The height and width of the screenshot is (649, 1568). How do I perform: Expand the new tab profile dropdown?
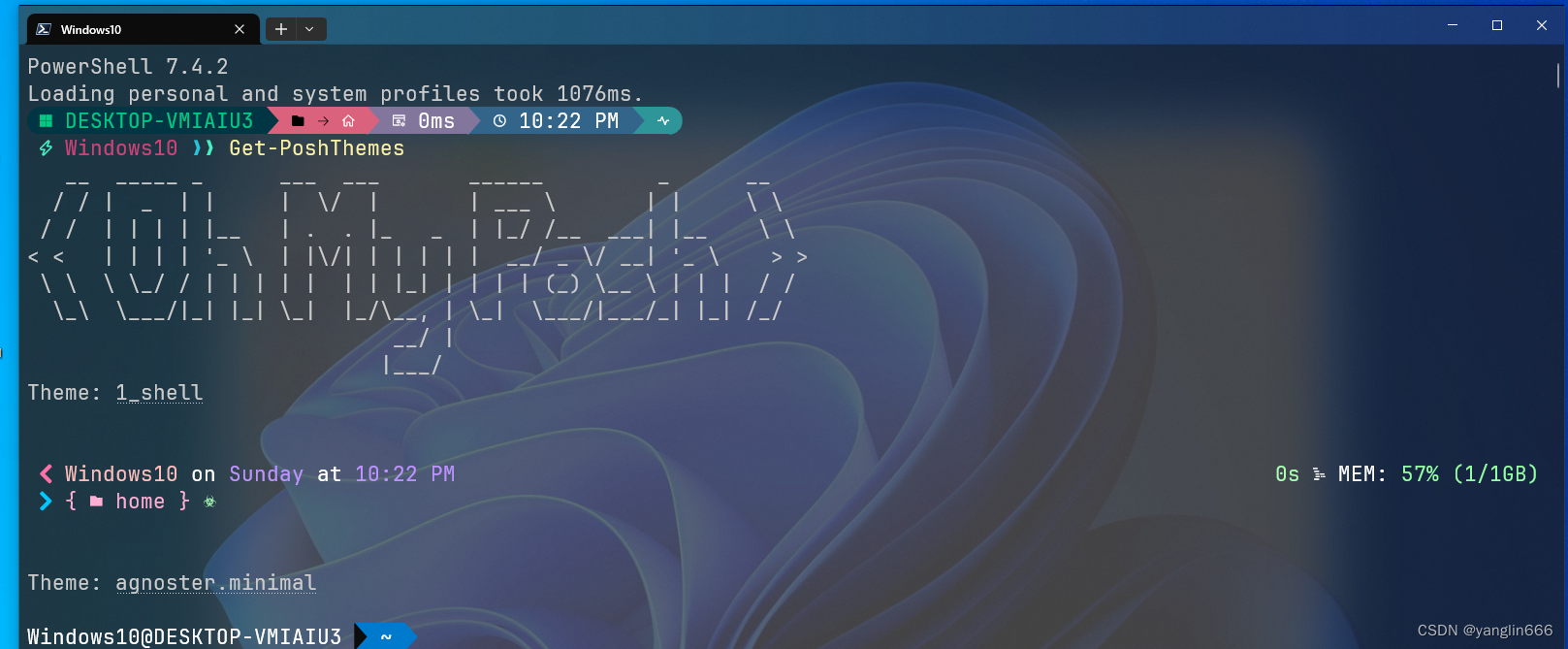click(x=310, y=29)
